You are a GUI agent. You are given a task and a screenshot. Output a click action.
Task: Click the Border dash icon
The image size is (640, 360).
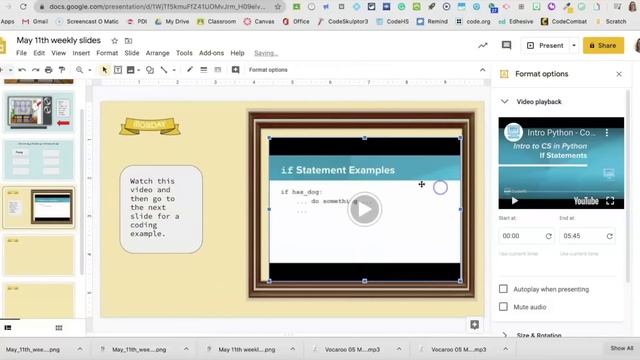coord(218,70)
